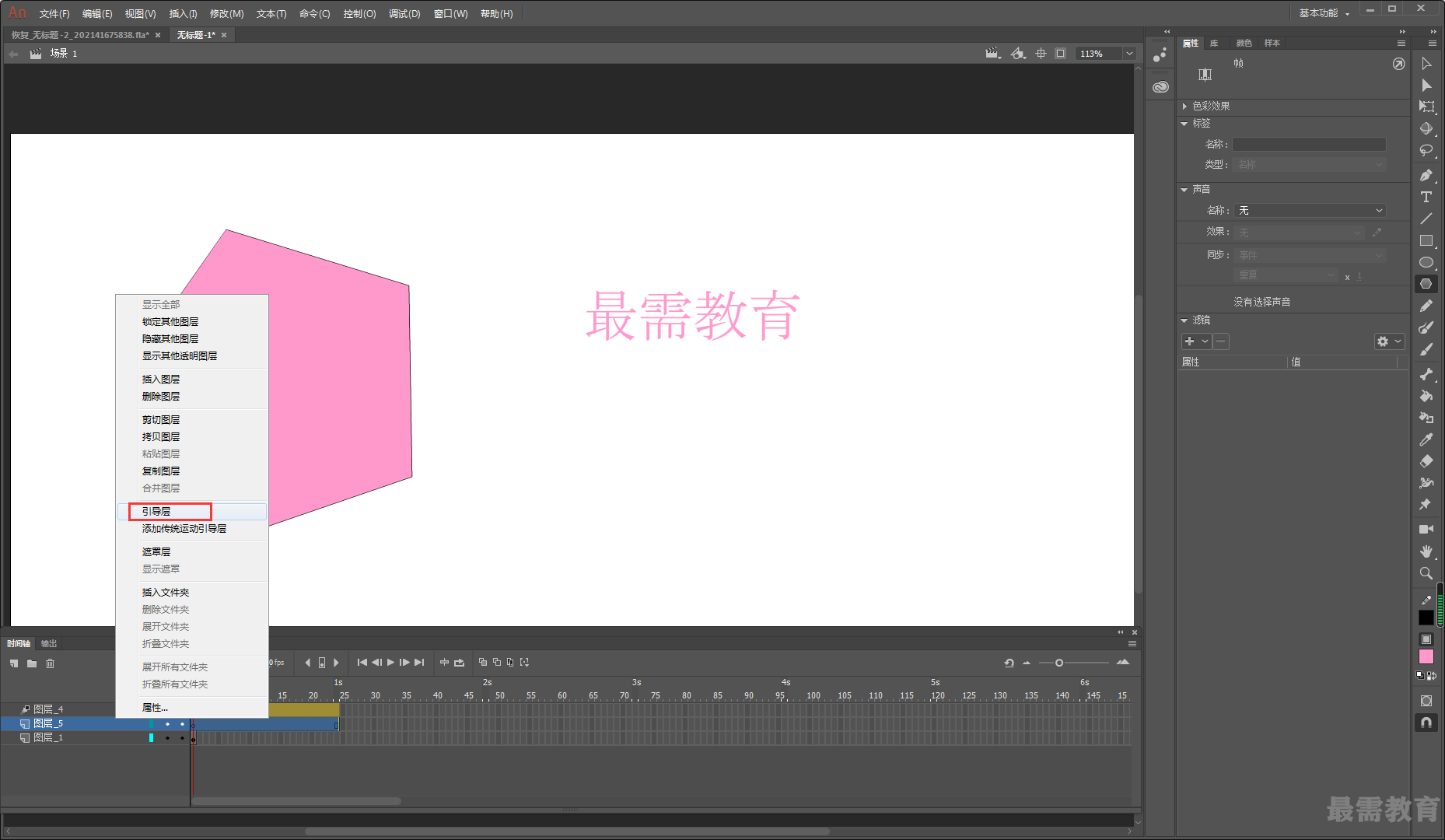Open the sound 名称 dropdown
Screen dimensions: 1445x840
coord(1310,211)
